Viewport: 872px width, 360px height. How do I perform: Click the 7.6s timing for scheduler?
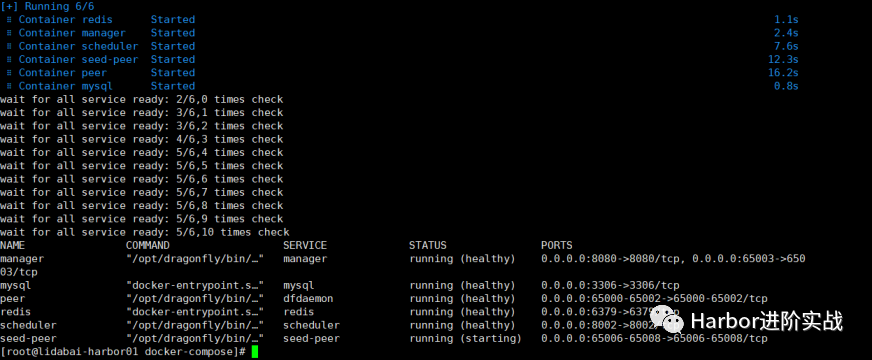coord(786,47)
